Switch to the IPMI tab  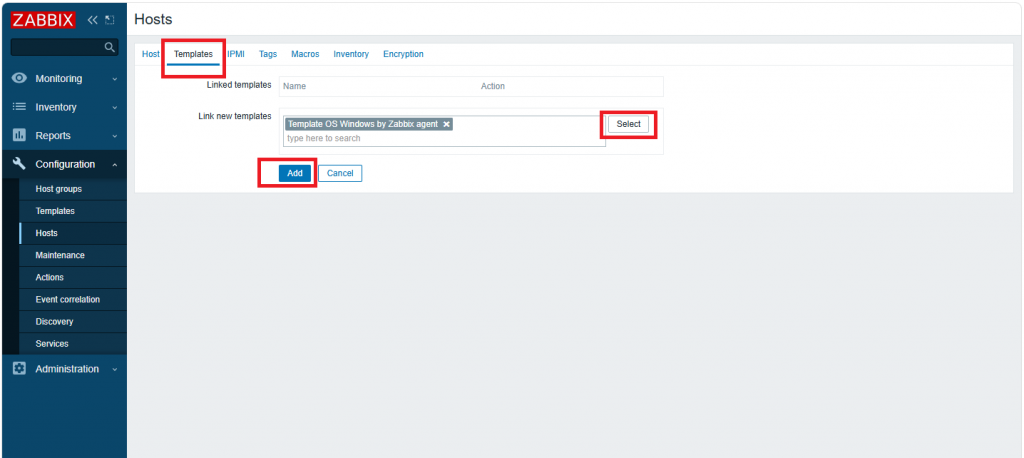236,54
